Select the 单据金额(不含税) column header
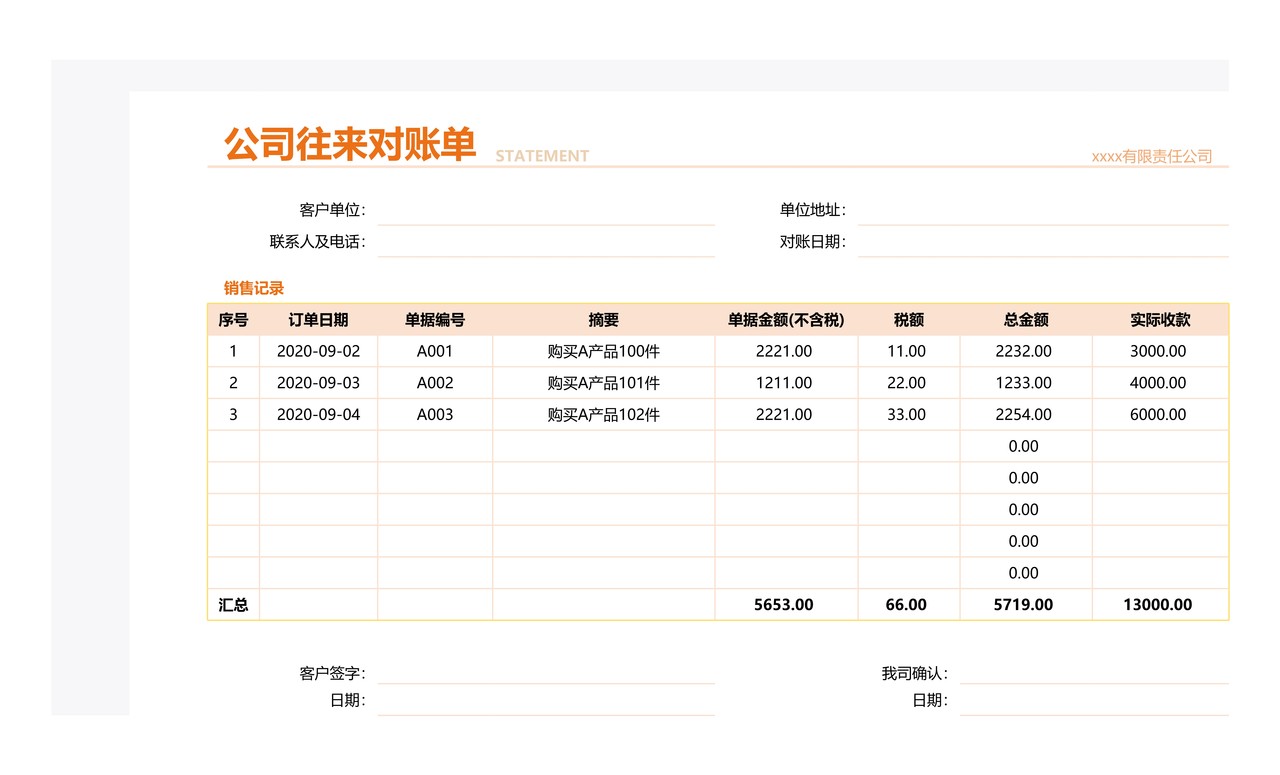The image size is (1280, 775). pyautogui.click(x=786, y=320)
